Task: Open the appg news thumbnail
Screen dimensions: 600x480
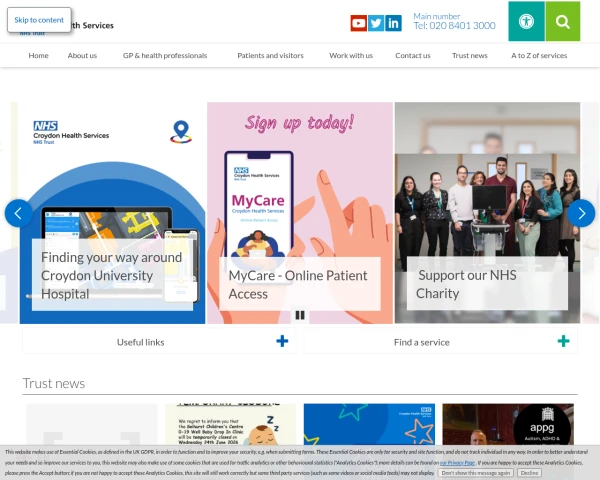Action: click(x=508, y=424)
